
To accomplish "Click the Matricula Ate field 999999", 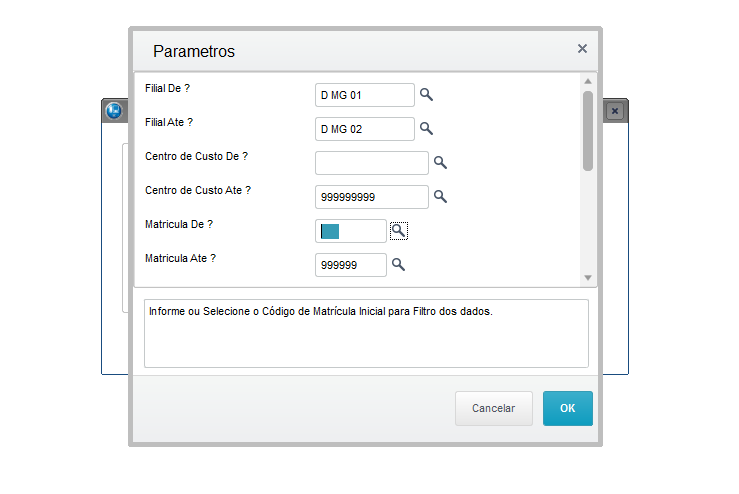I will tap(351, 265).
